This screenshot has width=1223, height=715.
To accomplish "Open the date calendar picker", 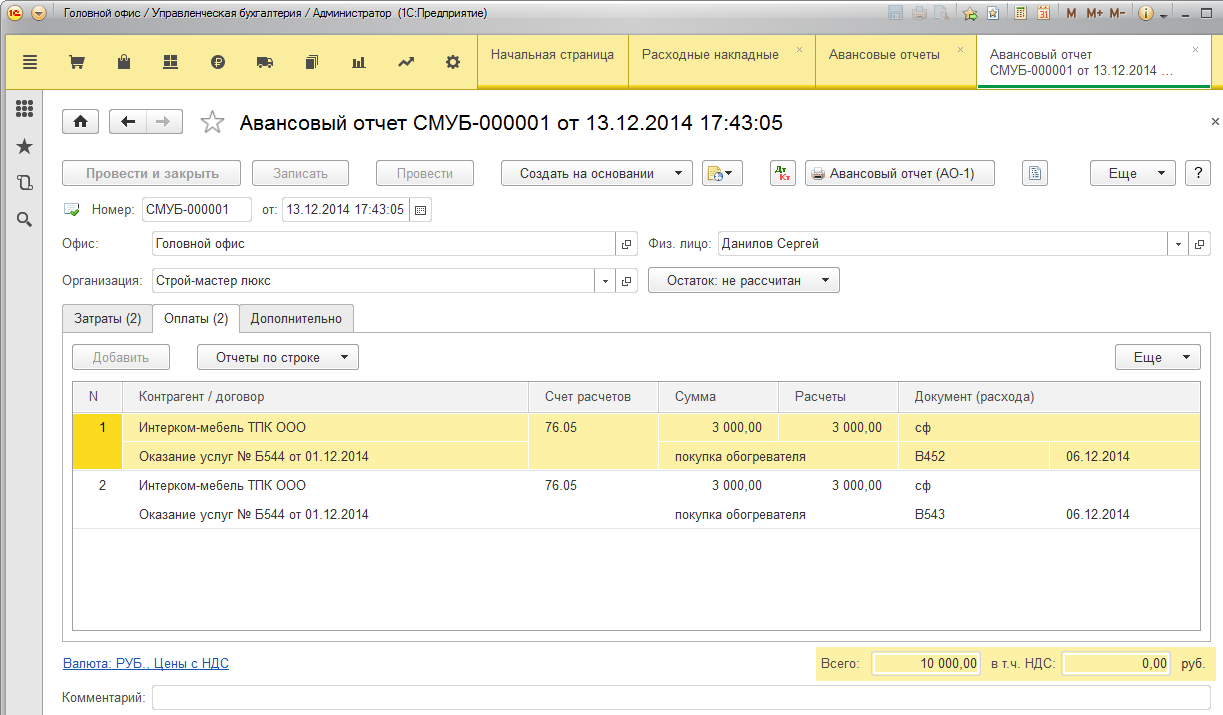I will point(421,210).
